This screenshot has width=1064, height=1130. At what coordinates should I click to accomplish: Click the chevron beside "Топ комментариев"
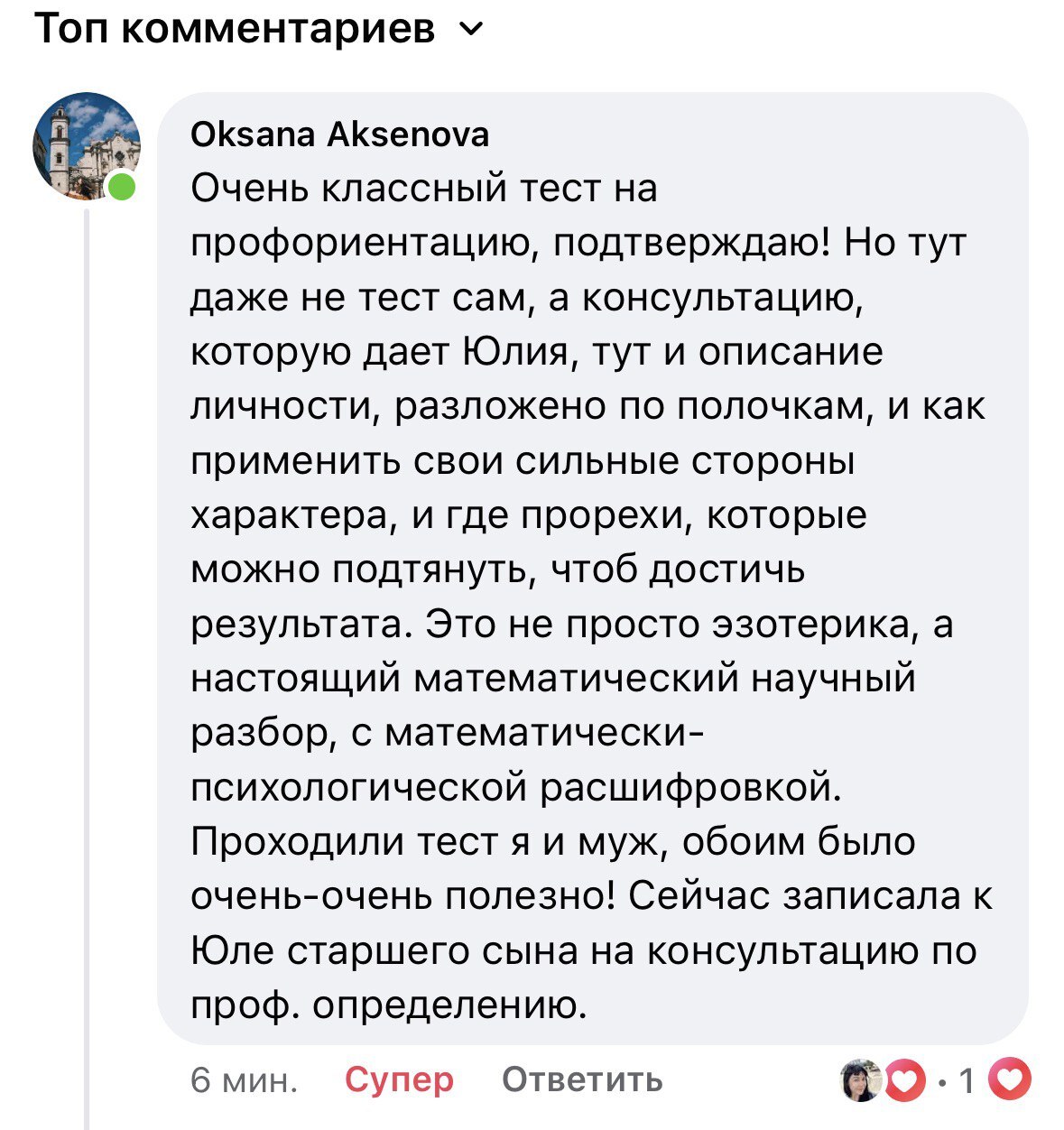pos(471,31)
